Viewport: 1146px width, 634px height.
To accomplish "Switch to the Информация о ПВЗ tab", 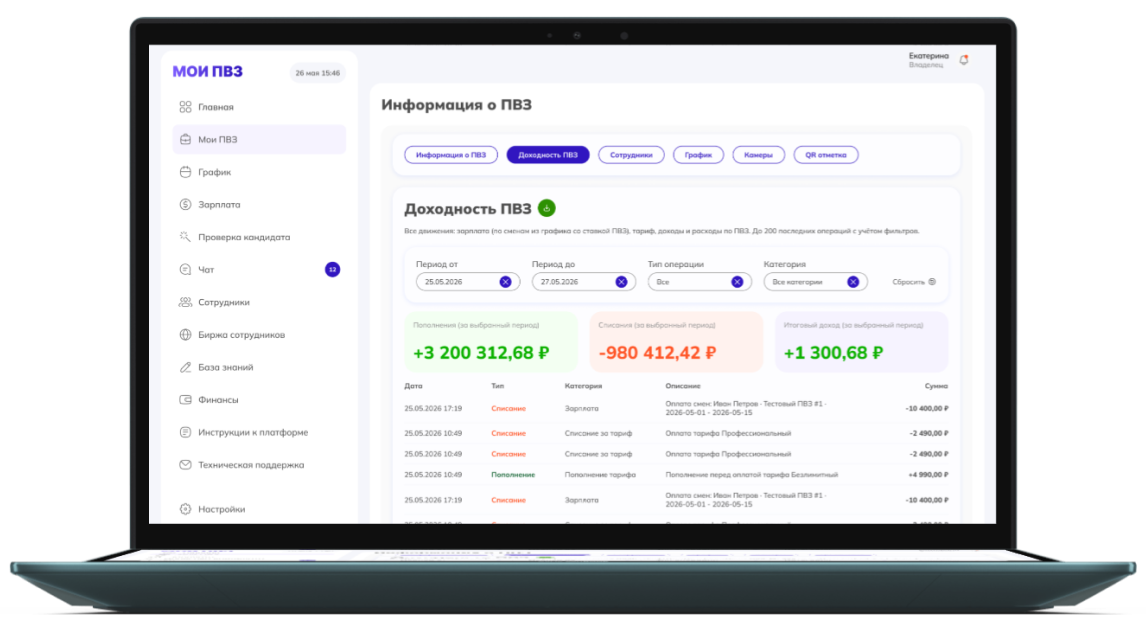I will coord(451,155).
